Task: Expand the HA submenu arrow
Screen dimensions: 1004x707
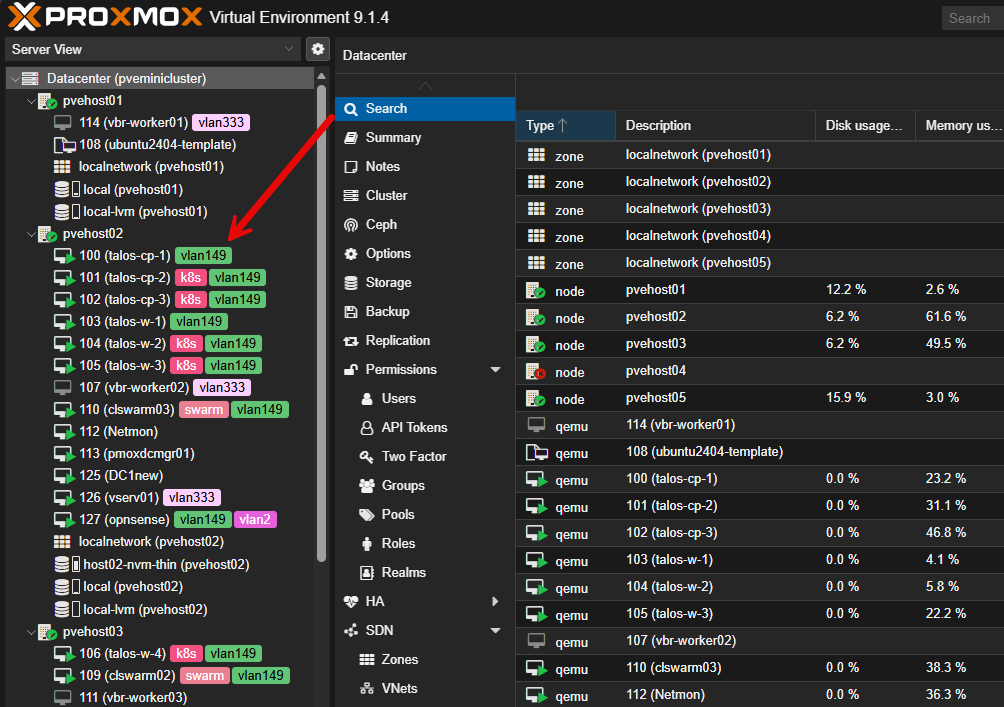Action: (x=495, y=601)
